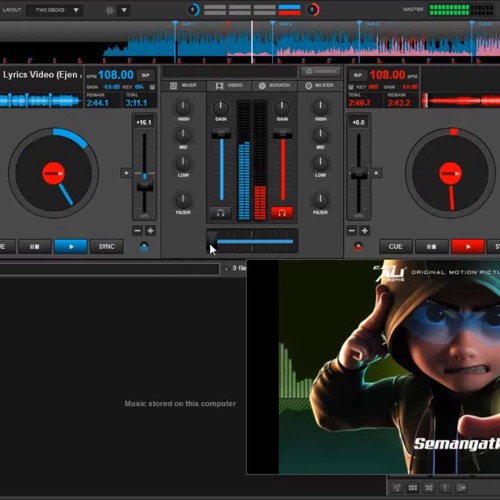The width and height of the screenshot is (500, 500).
Task: Click the left deck pitch bend minus button
Action: [137, 231]
